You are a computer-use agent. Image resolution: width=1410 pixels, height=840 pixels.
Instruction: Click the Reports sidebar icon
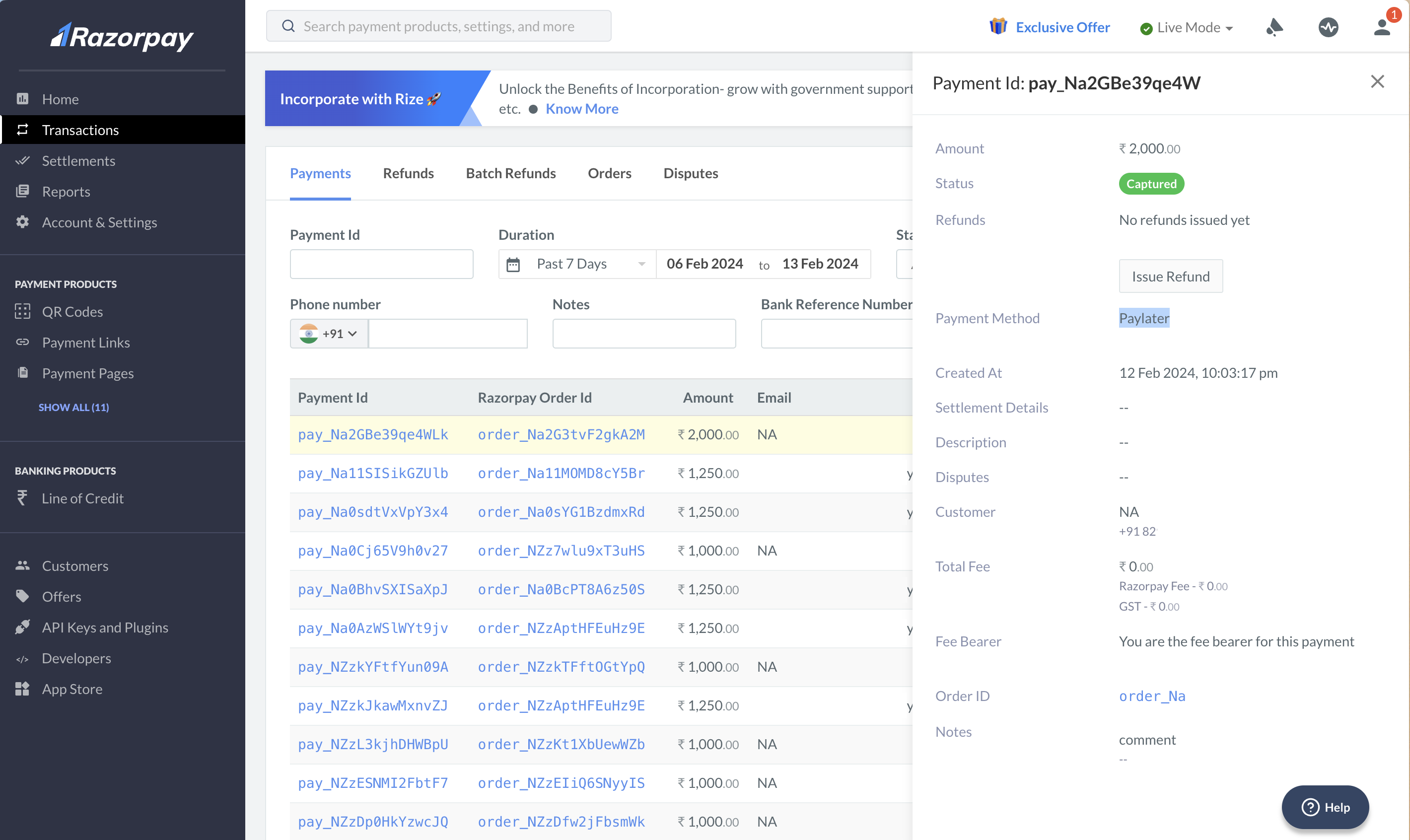pyautogui.click(x=23, y=191)
